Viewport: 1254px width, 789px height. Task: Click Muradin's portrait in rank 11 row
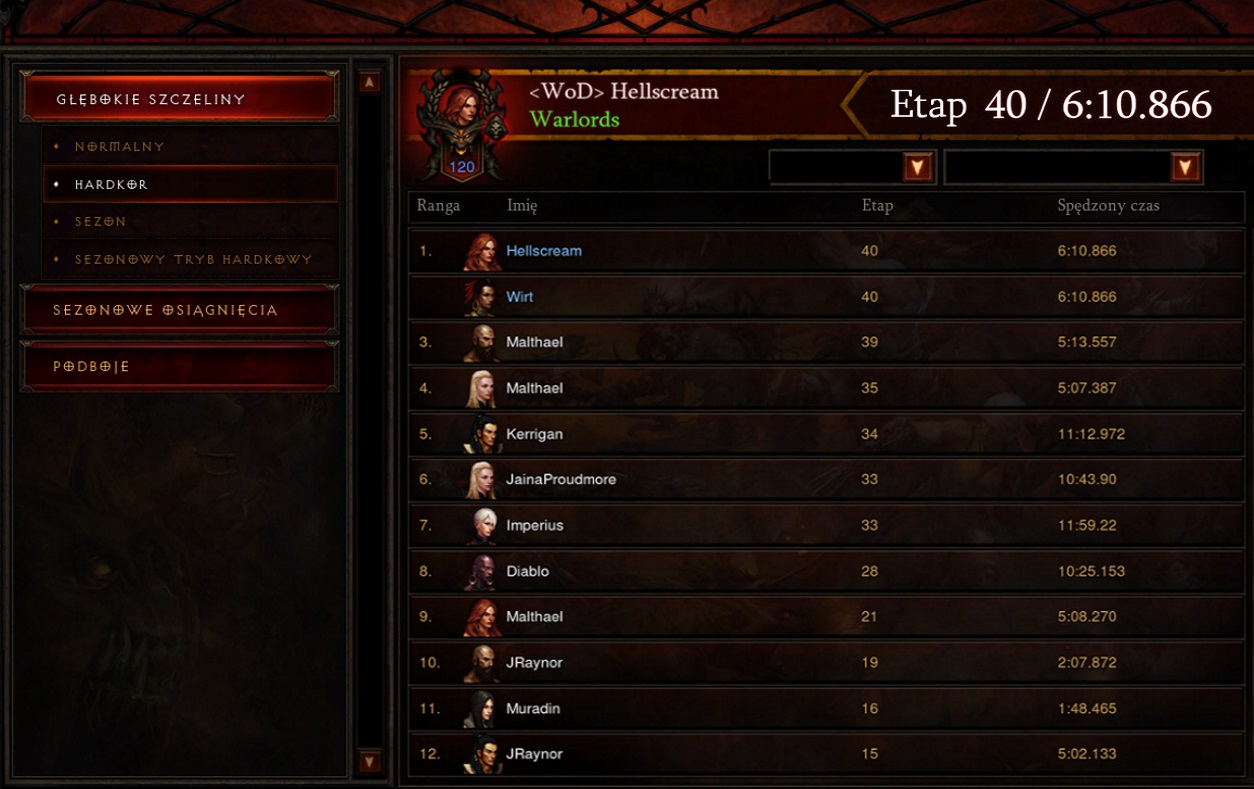click(482, 708)
